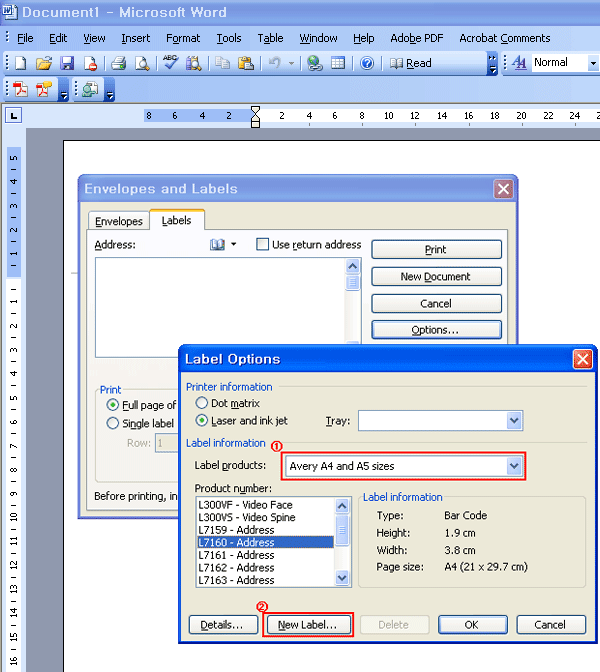Click Cancel in Envelopes and Labels dialog
The height and width of the screenshot is (672, 600).
click(x=436, y=303)
